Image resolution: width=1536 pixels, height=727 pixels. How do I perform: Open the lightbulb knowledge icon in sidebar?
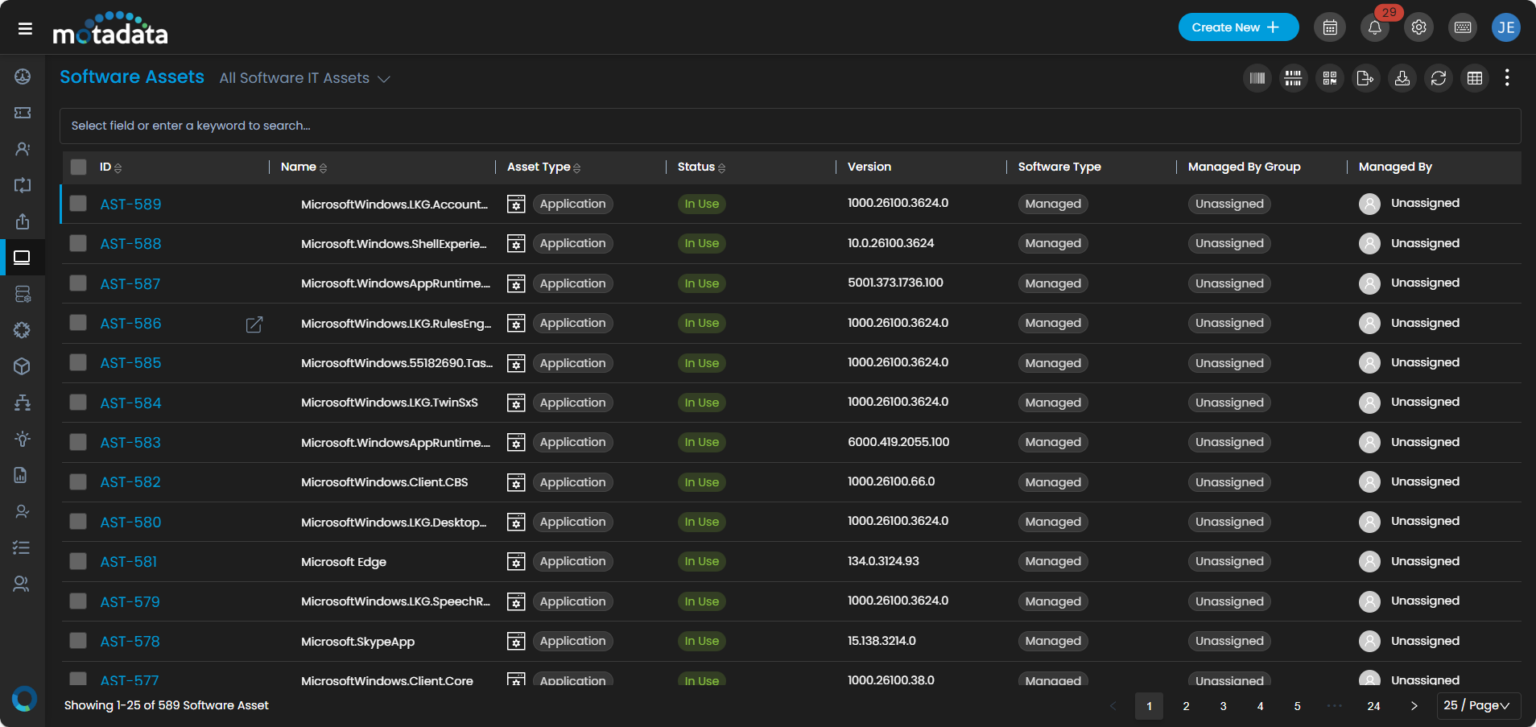pyautogui.click(x=22, y=438)
